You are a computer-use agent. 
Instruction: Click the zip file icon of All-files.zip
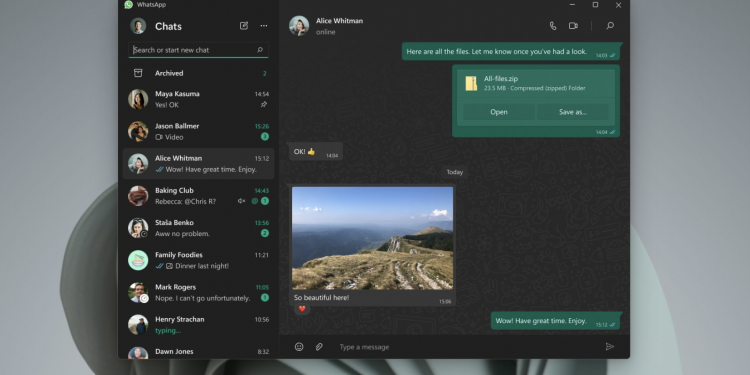pos(471,83)
